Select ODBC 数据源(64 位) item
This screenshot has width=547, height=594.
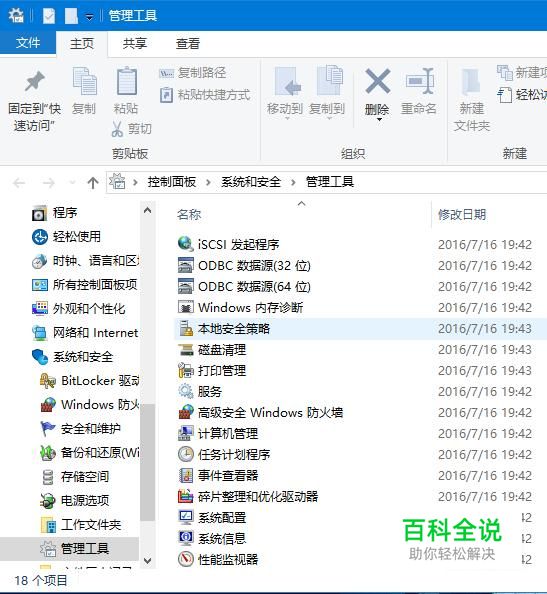(x=254, y=287)
